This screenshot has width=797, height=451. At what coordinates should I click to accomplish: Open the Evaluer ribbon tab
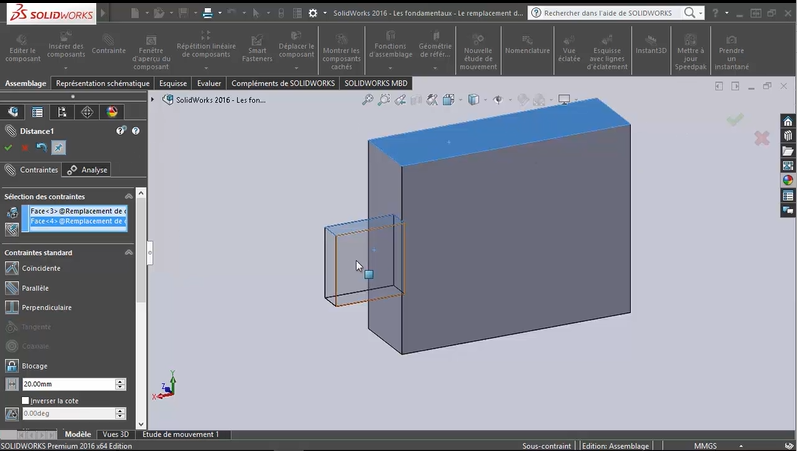[209, 83]
